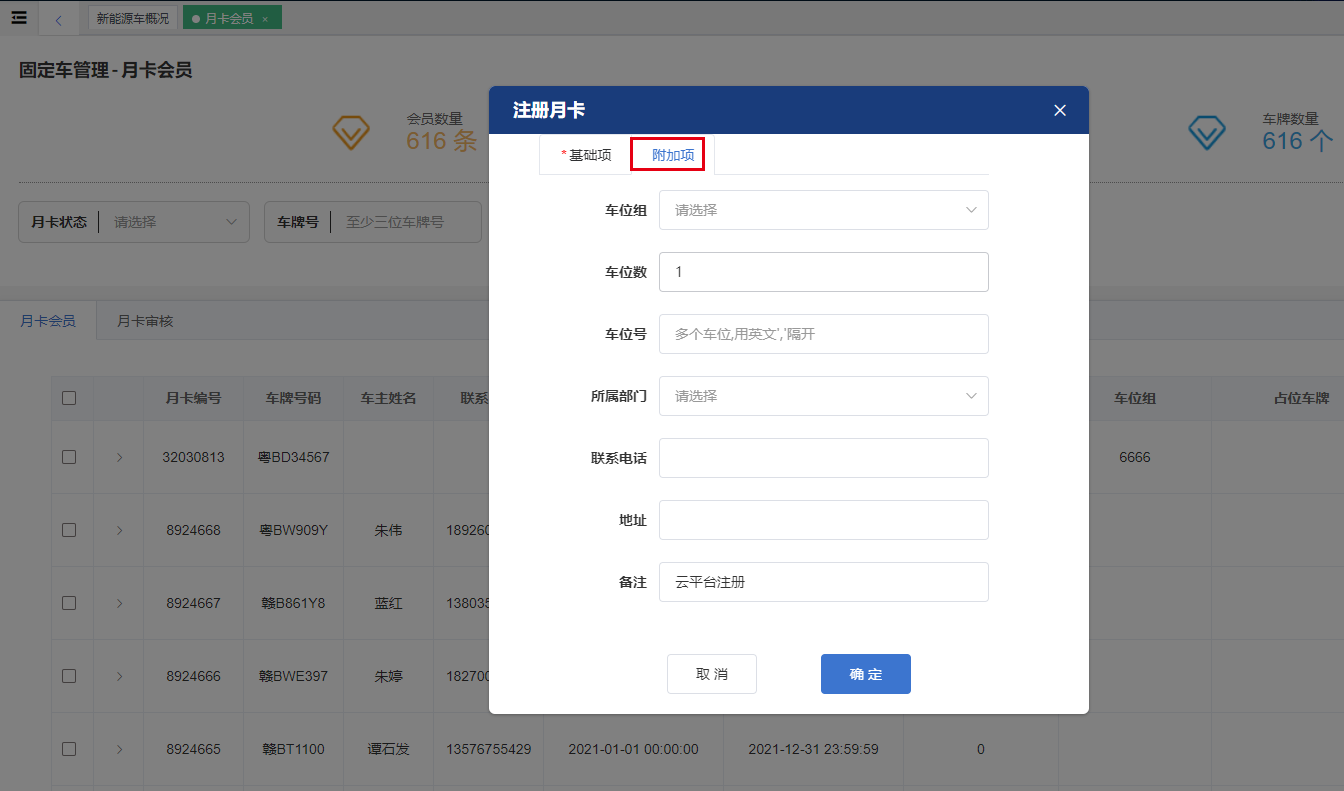
Task: Open the 附加项 tab in dialog
Action: 673,155
